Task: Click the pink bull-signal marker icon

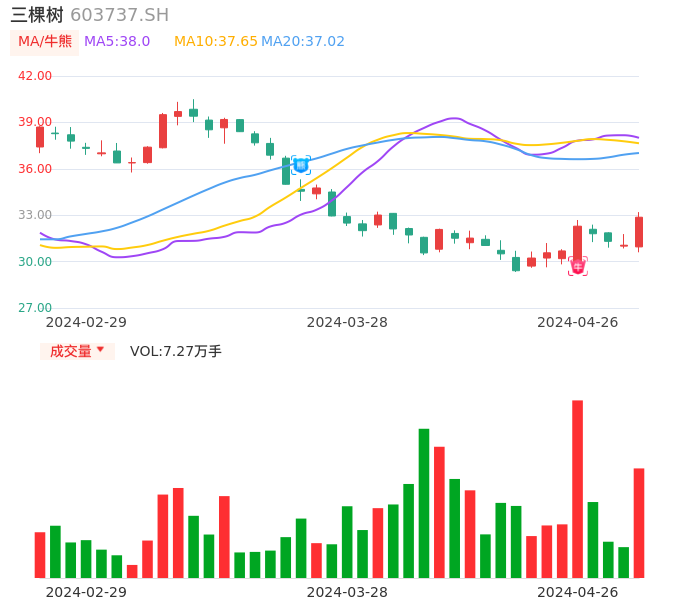Action: [x=578, y=266]
